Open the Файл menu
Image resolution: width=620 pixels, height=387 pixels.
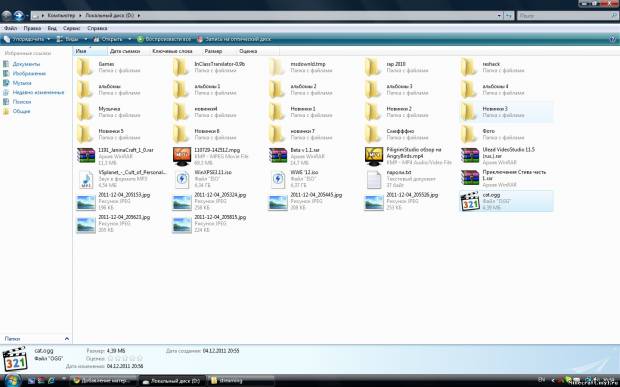10,28
